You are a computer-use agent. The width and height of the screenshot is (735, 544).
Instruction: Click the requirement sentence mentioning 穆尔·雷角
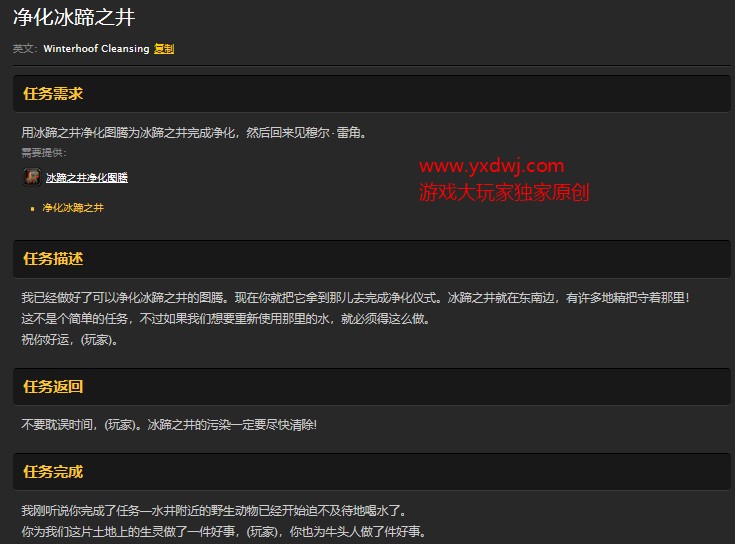click(193, 133)
